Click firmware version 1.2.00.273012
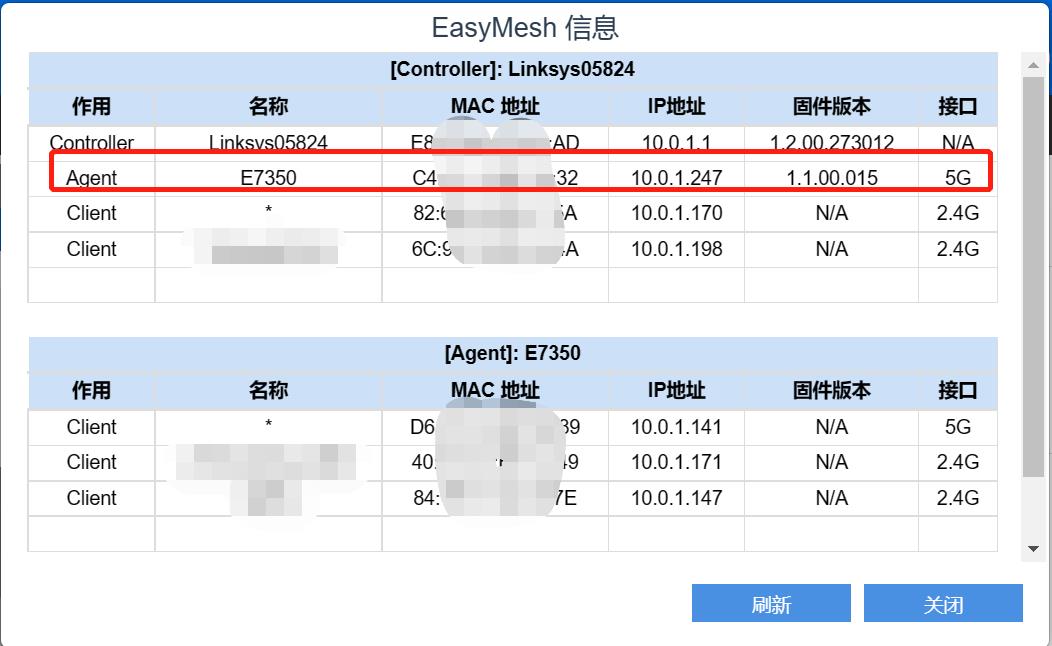Image resolution: width=1052 pixels, height=646 pixels. pyautogui.click(x=831, y=143)
